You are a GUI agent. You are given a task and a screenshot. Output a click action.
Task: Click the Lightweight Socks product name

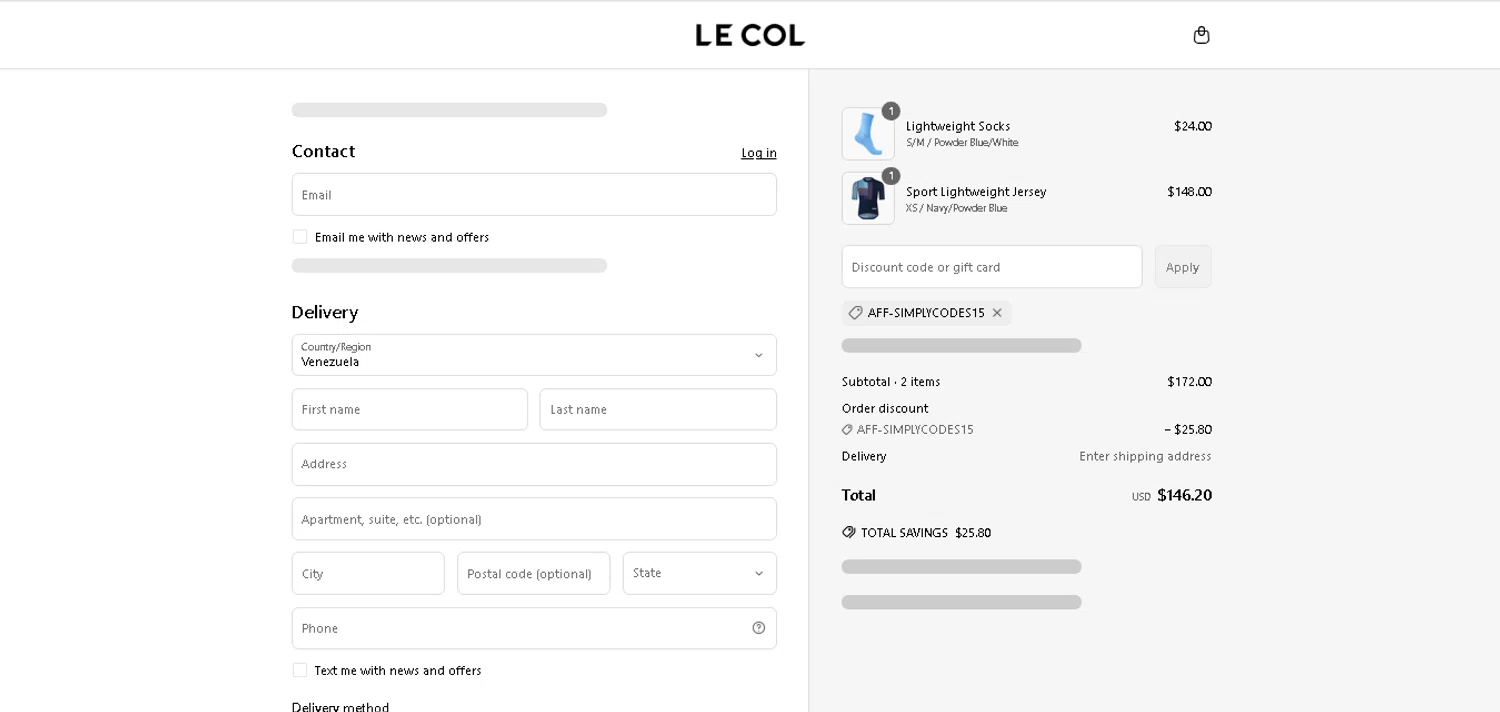(x=958, y=126)
